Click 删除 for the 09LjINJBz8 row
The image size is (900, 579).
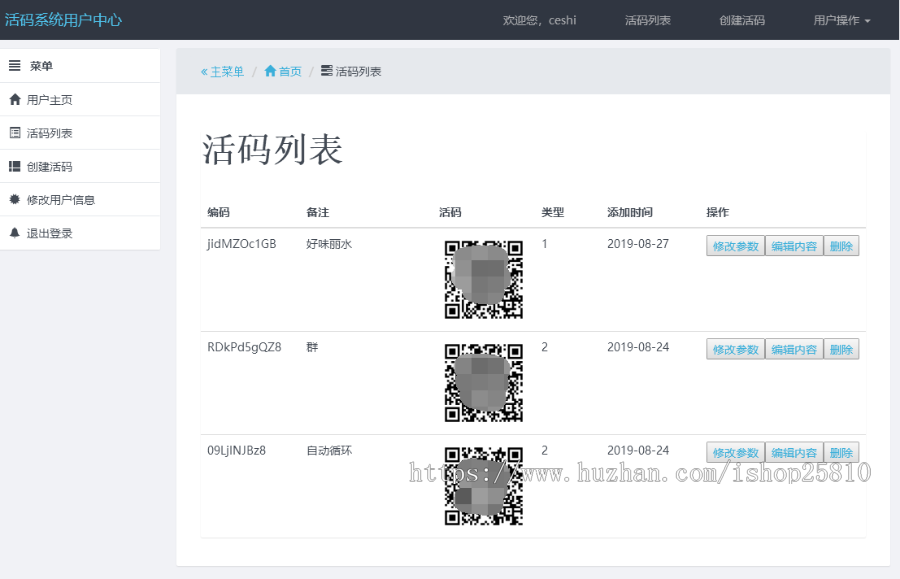tap(841, 452)
